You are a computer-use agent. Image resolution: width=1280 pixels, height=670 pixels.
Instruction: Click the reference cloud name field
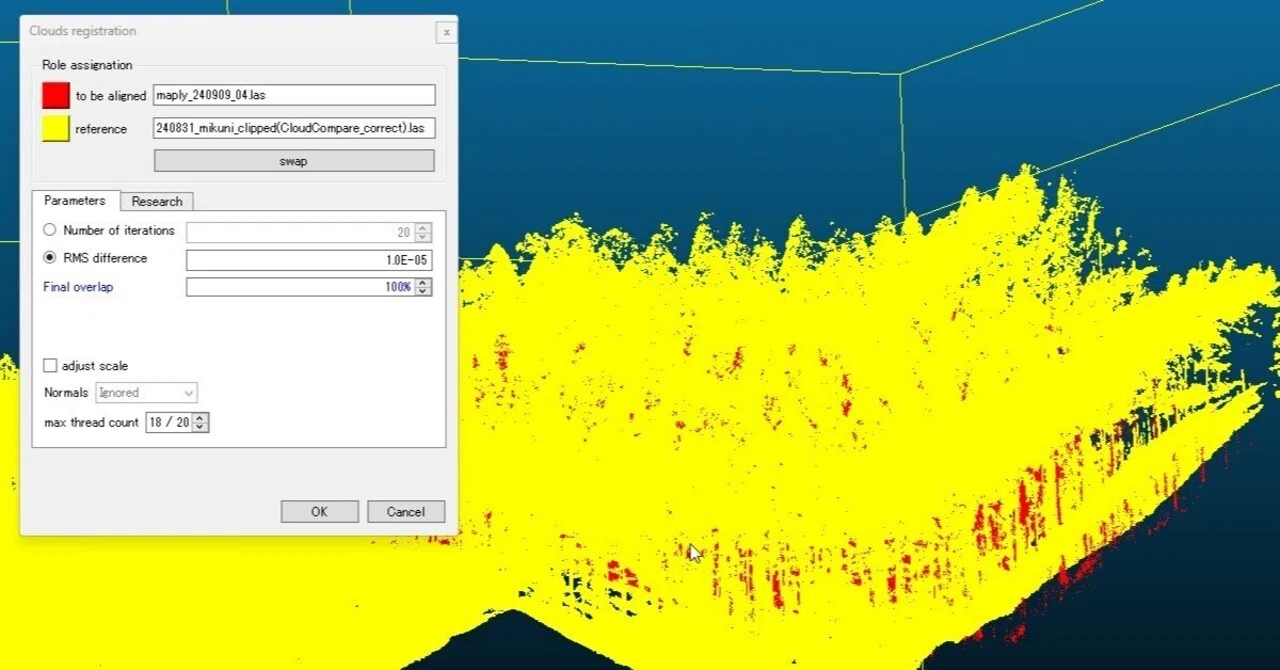point(294,128)
